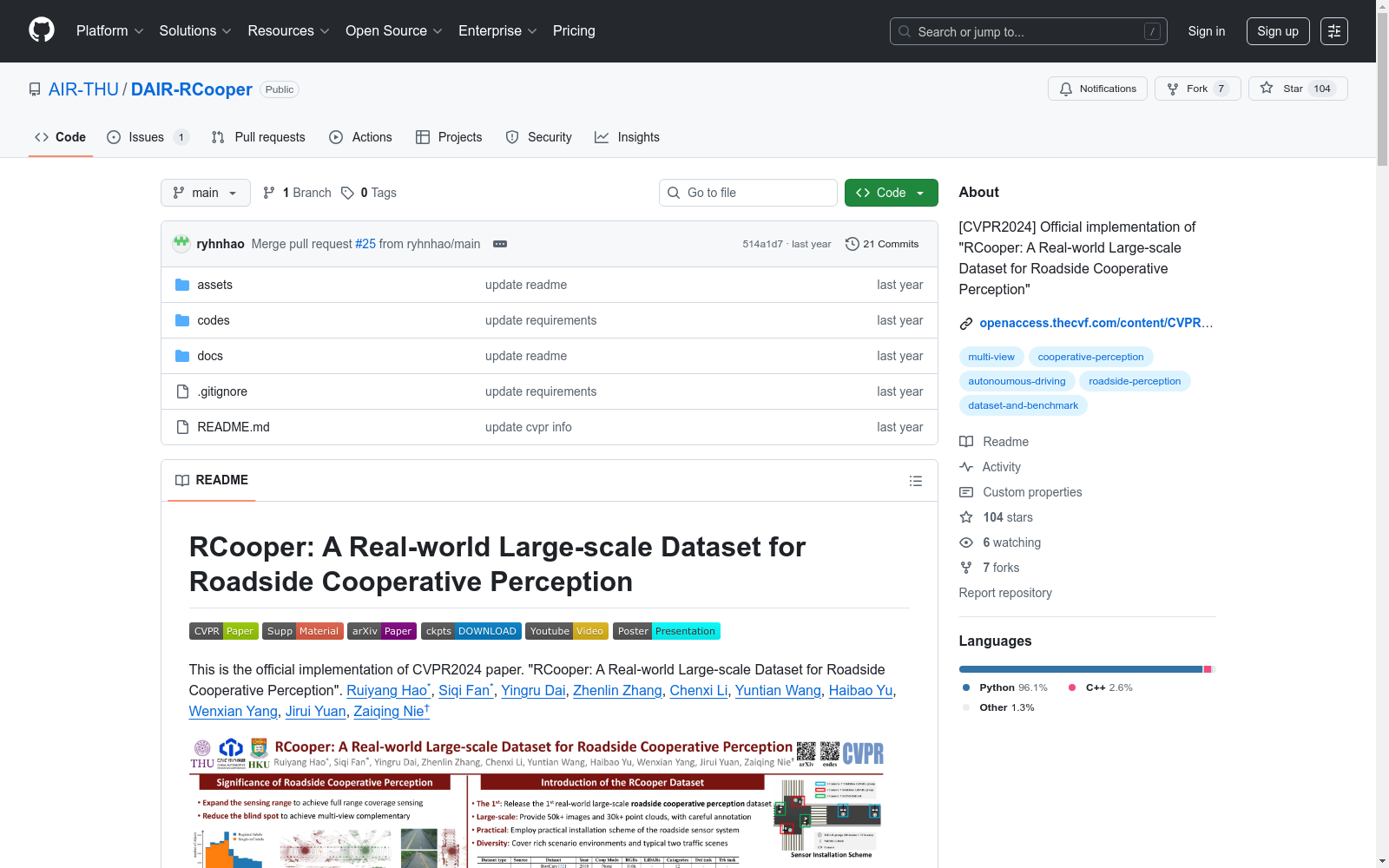Screen dimensions: 1389x868
Task: Click the Sign in link
Action: click(1207, 31)
